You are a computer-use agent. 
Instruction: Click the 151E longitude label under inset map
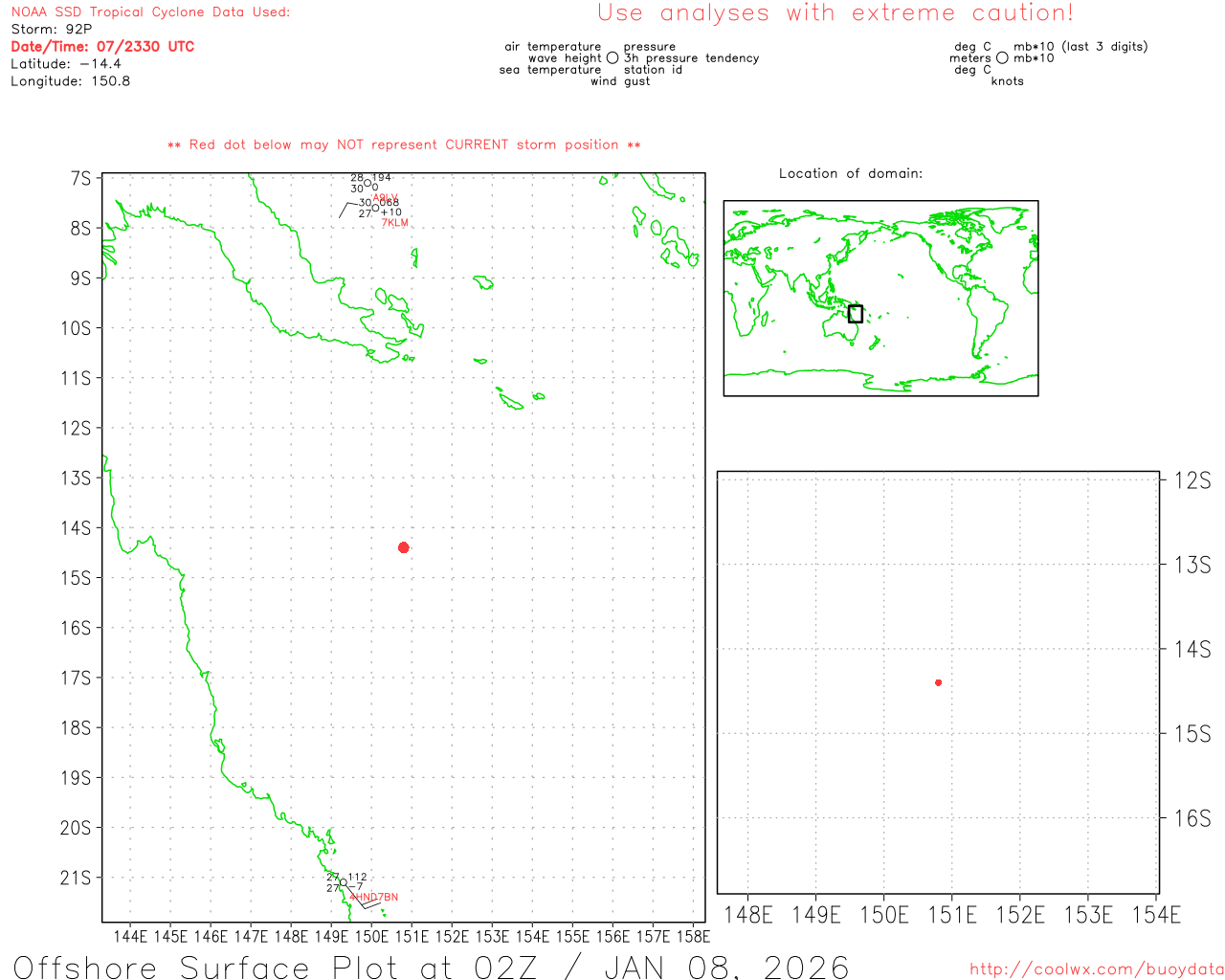(951, 915)
